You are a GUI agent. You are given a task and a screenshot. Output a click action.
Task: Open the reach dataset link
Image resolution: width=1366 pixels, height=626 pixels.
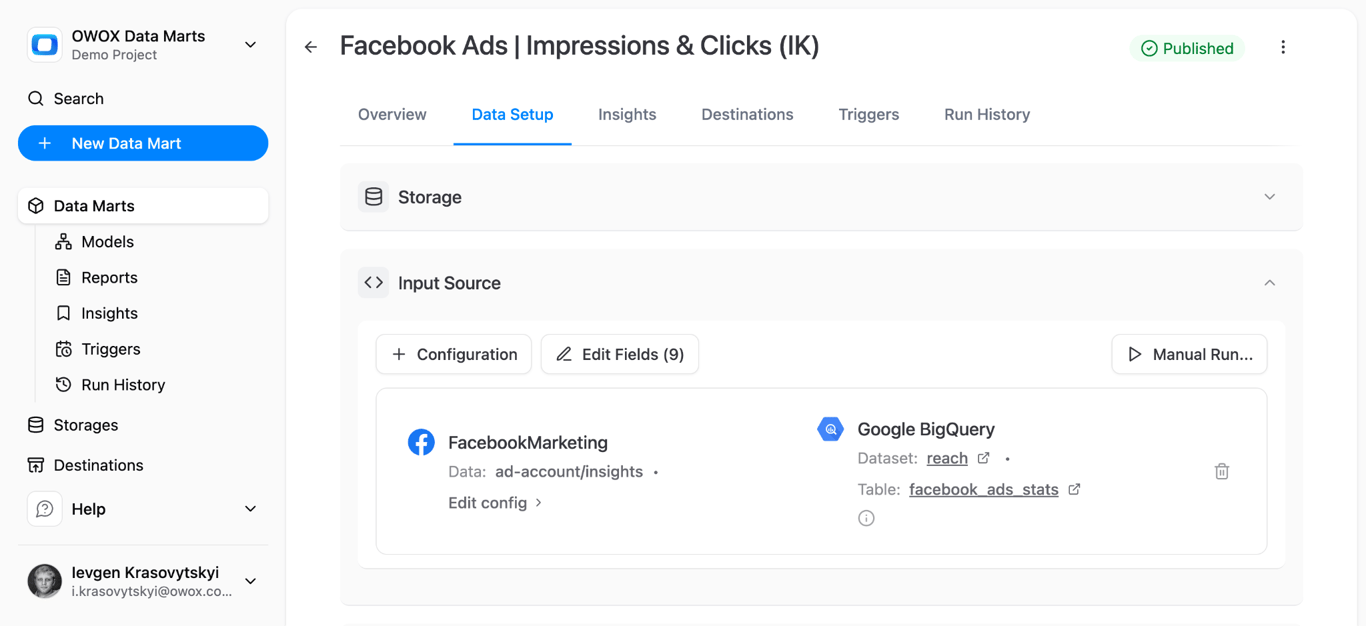[947, 458]
